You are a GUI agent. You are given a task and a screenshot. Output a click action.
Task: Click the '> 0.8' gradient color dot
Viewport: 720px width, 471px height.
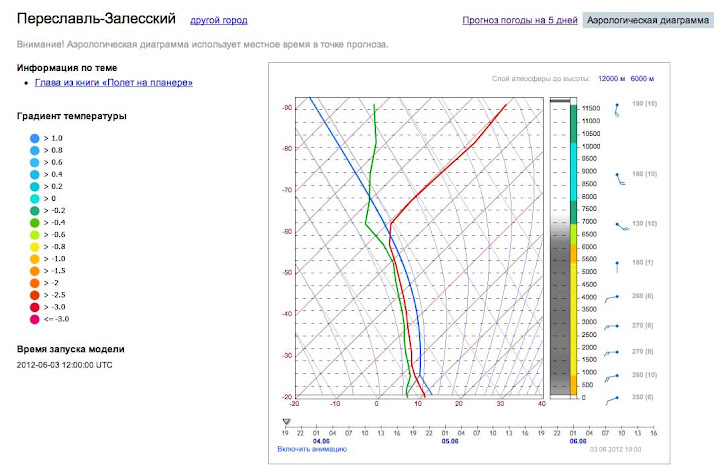34,150
